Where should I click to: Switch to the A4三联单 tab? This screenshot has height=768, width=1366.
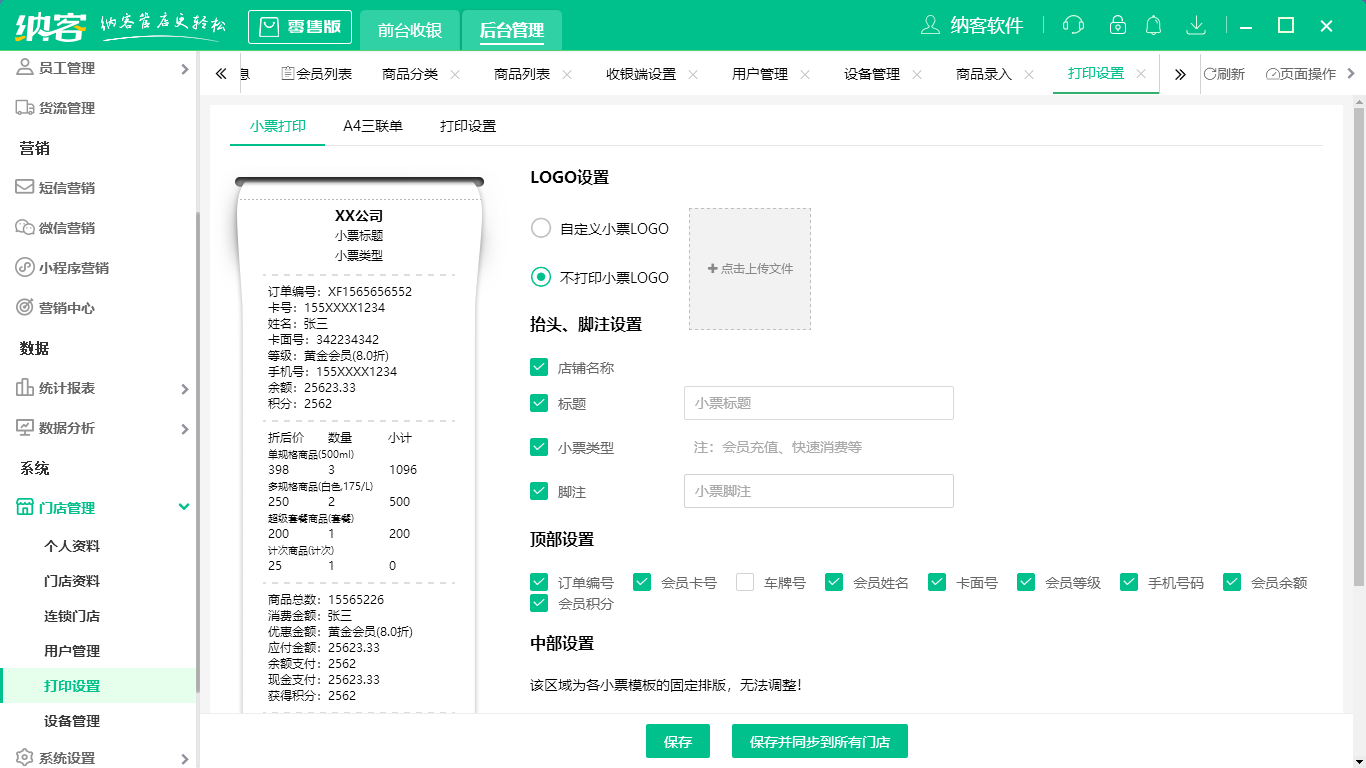(x=371, y=126)
